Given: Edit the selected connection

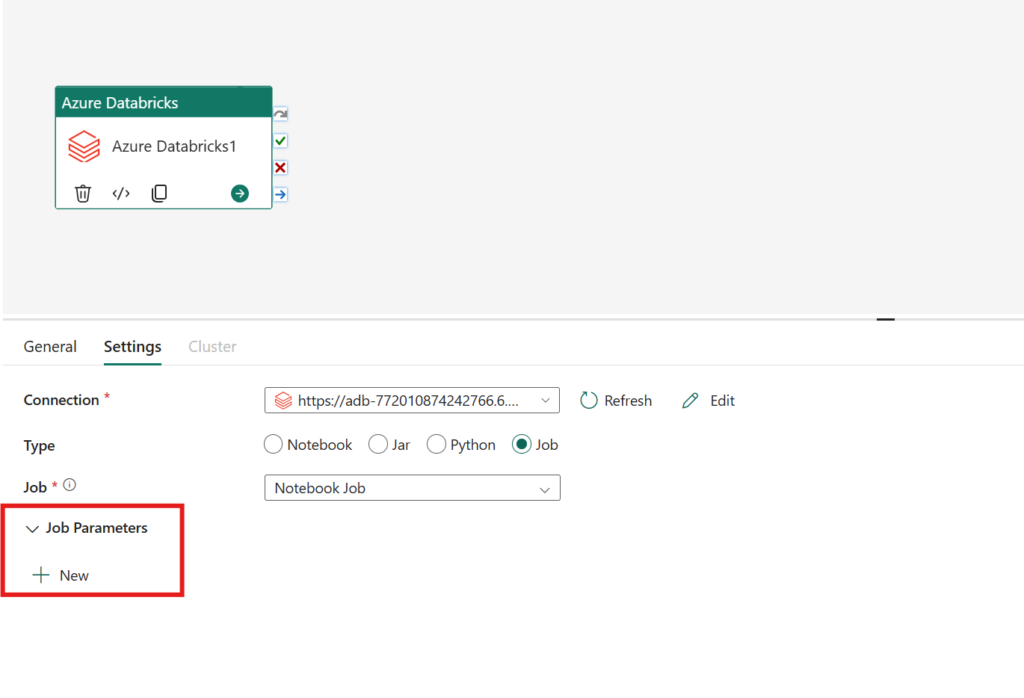Looking at the screenshot, I should (x=709, y=400).
